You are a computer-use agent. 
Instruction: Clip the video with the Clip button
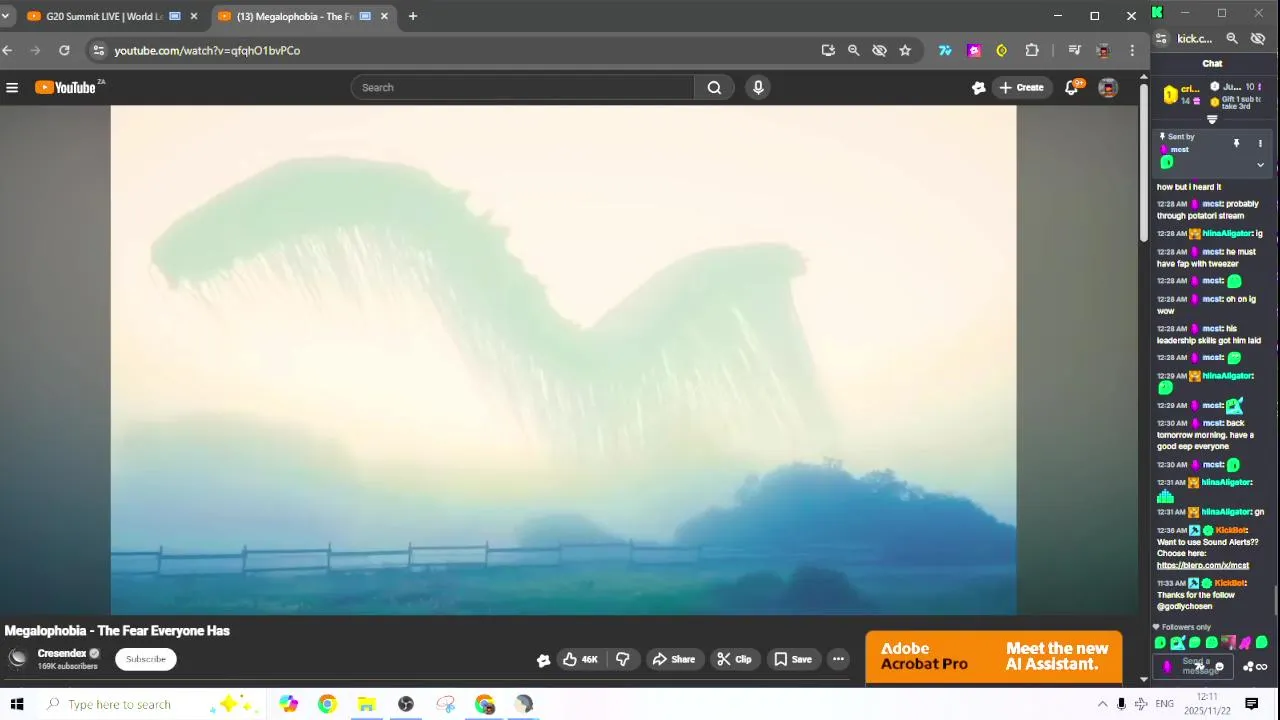click(734, 659)
